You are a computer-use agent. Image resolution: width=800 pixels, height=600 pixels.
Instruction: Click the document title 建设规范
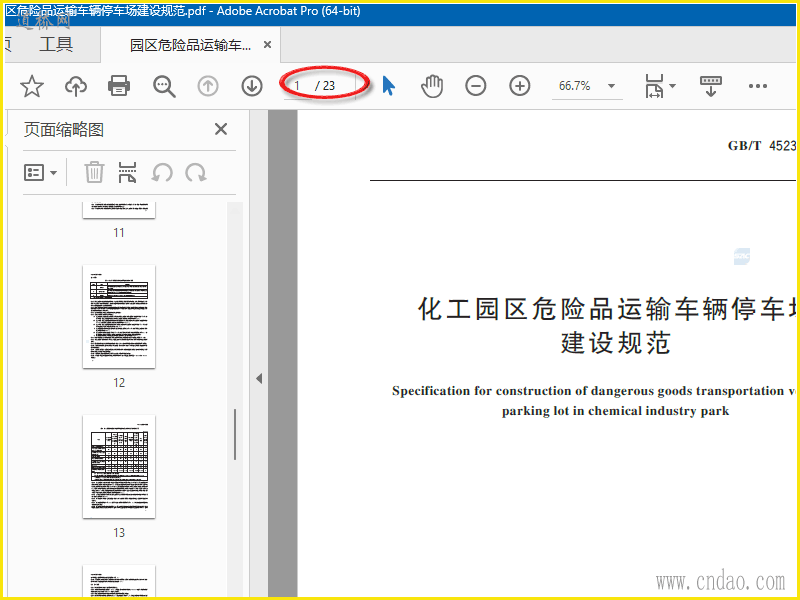tap(615, 343)
